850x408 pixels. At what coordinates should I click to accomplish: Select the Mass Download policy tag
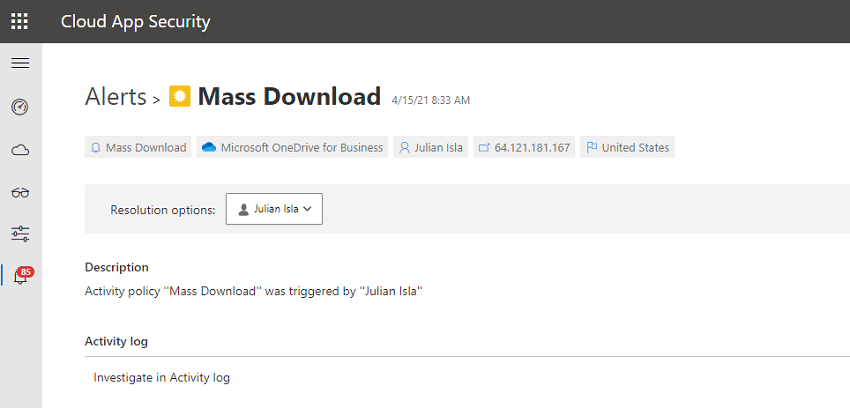(x=138, y=147)
